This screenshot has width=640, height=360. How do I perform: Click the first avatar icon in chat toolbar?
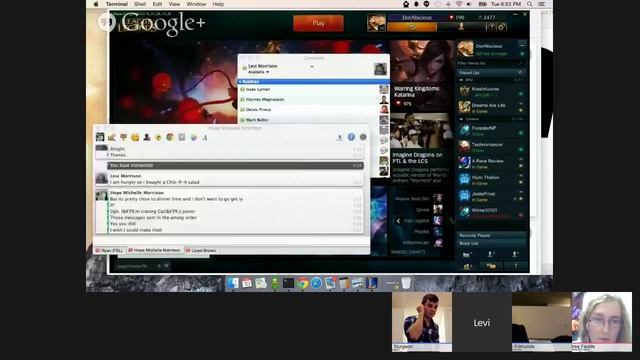[x=100, y=137]
